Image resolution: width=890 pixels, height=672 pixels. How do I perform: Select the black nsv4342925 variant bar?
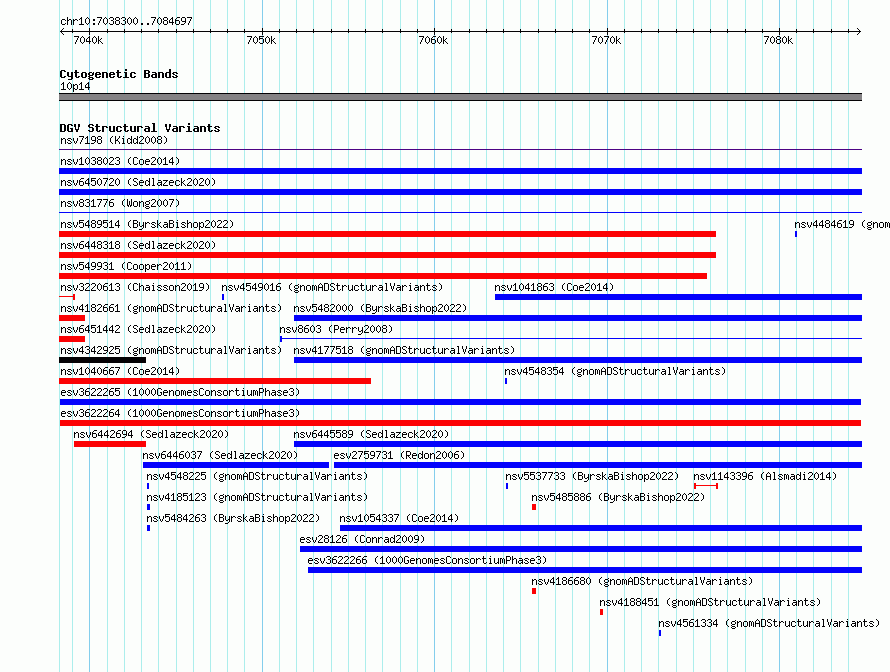point(102,360)
